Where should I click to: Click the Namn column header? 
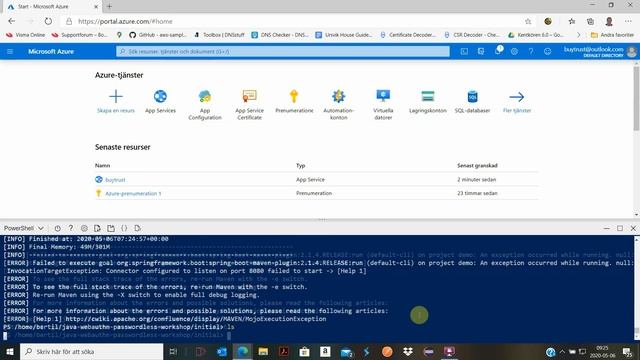(x=102, y=165)
